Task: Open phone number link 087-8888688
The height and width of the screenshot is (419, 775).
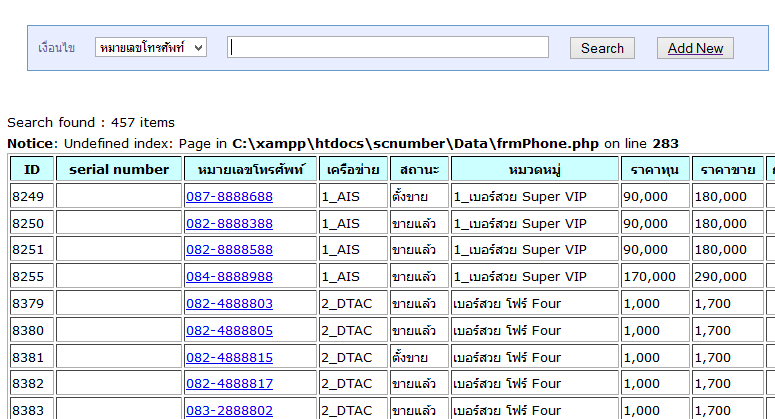Action: [x=229, y=197]
